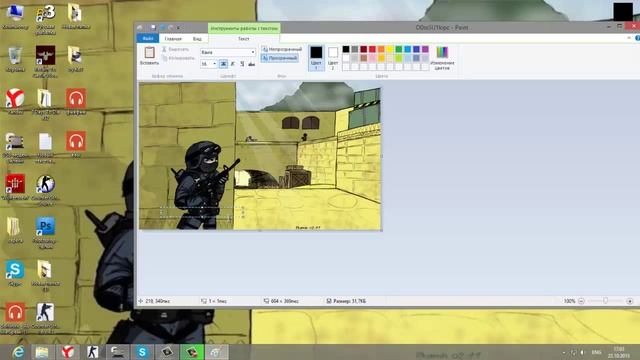Image resolution: width=640 pixels, height=360 pixels.
Task: Open Counter-Strike in taskbar
Action: [x=93, y=352]
